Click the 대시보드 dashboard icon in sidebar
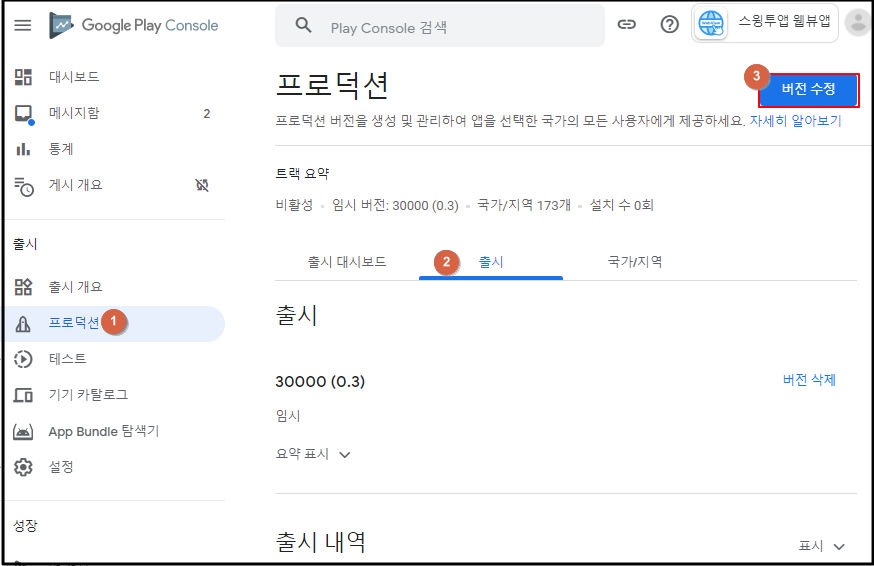Image resolution: width=874 pixels, height=566 pixels. pyautogui.click(x=24, y=77)
